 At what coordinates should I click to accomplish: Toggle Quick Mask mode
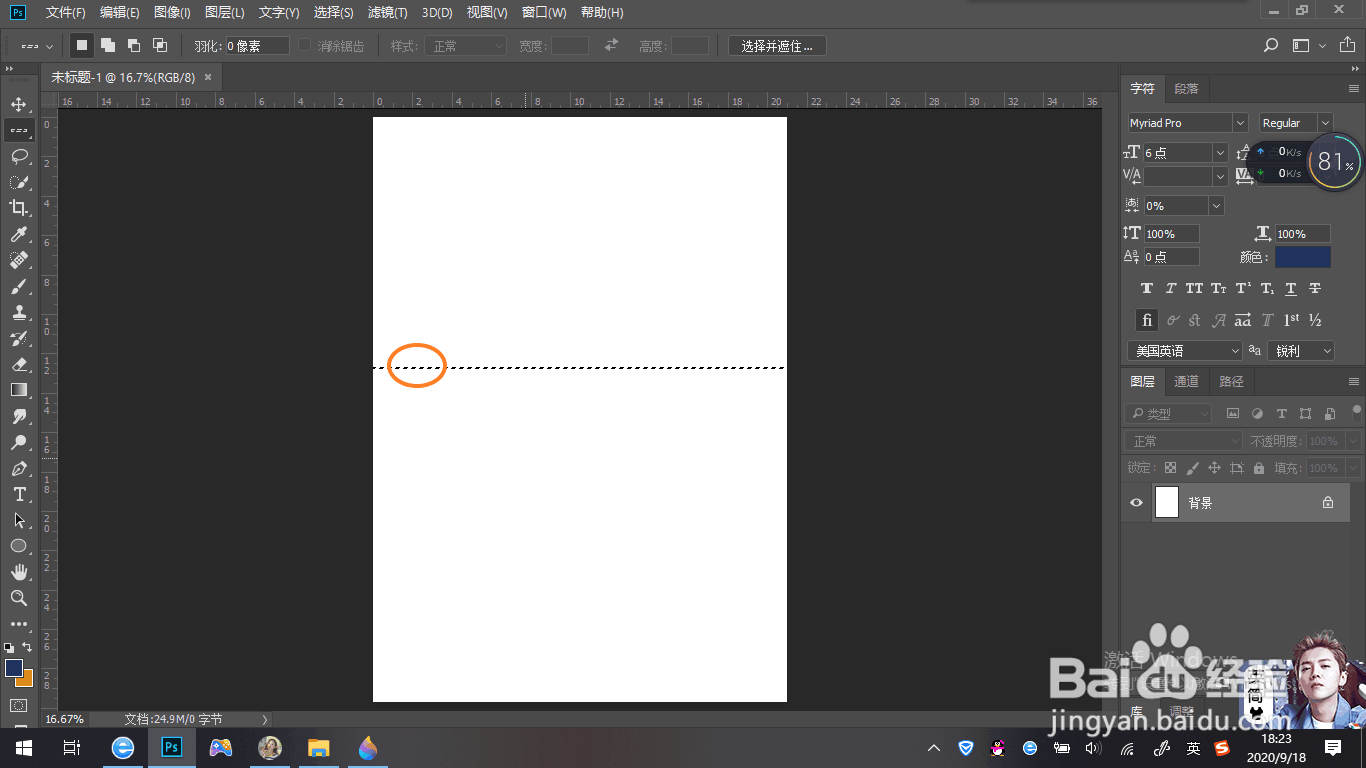point(18,705)
